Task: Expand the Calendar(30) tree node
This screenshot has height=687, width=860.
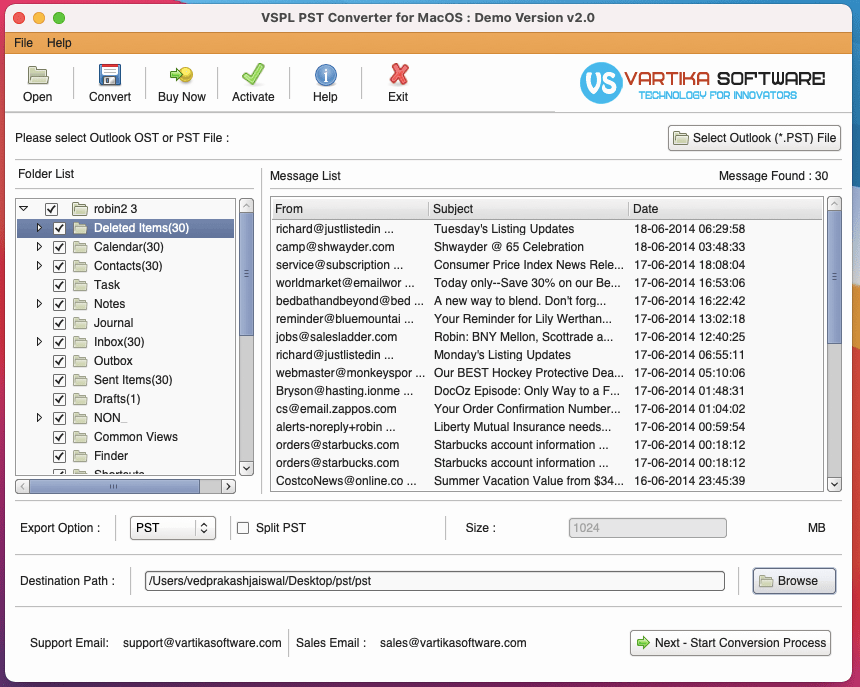Action: [39, 247]
